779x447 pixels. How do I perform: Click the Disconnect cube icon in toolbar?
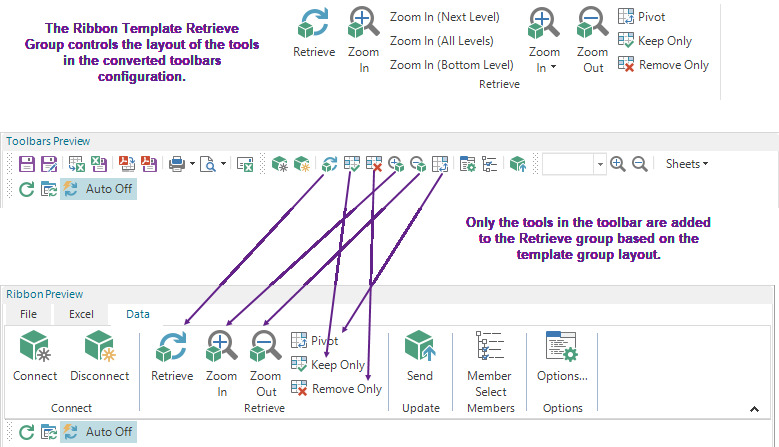coord(302,164)
